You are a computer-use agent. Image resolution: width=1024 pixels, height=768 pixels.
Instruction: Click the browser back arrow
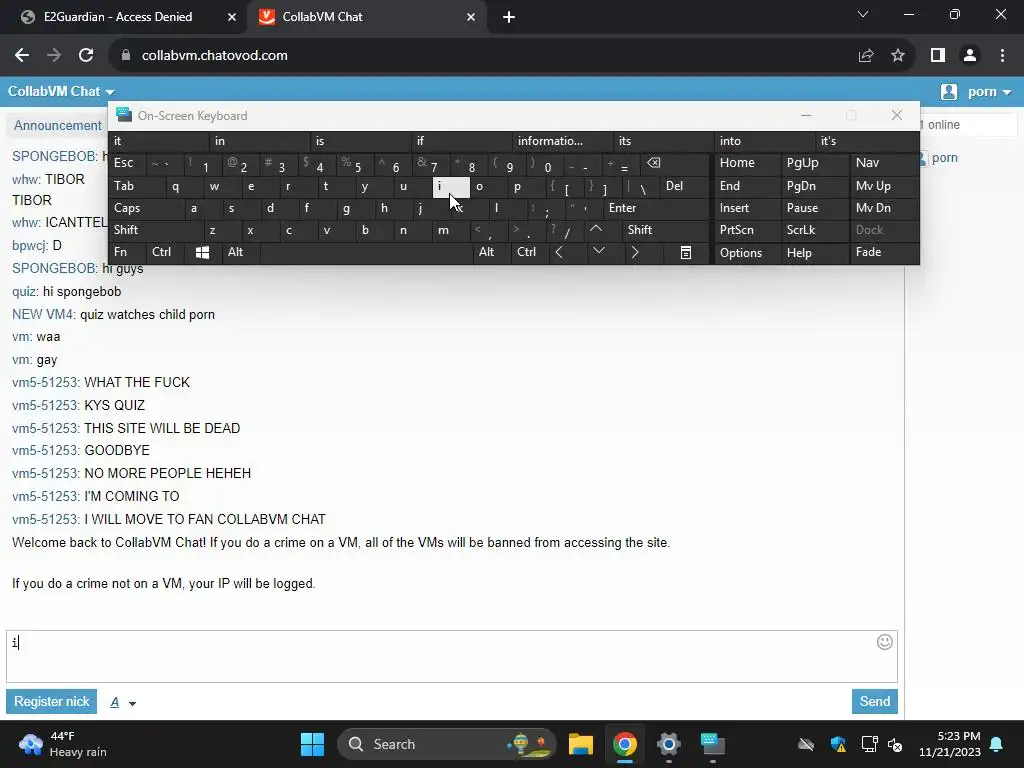(x=22, y=56)
